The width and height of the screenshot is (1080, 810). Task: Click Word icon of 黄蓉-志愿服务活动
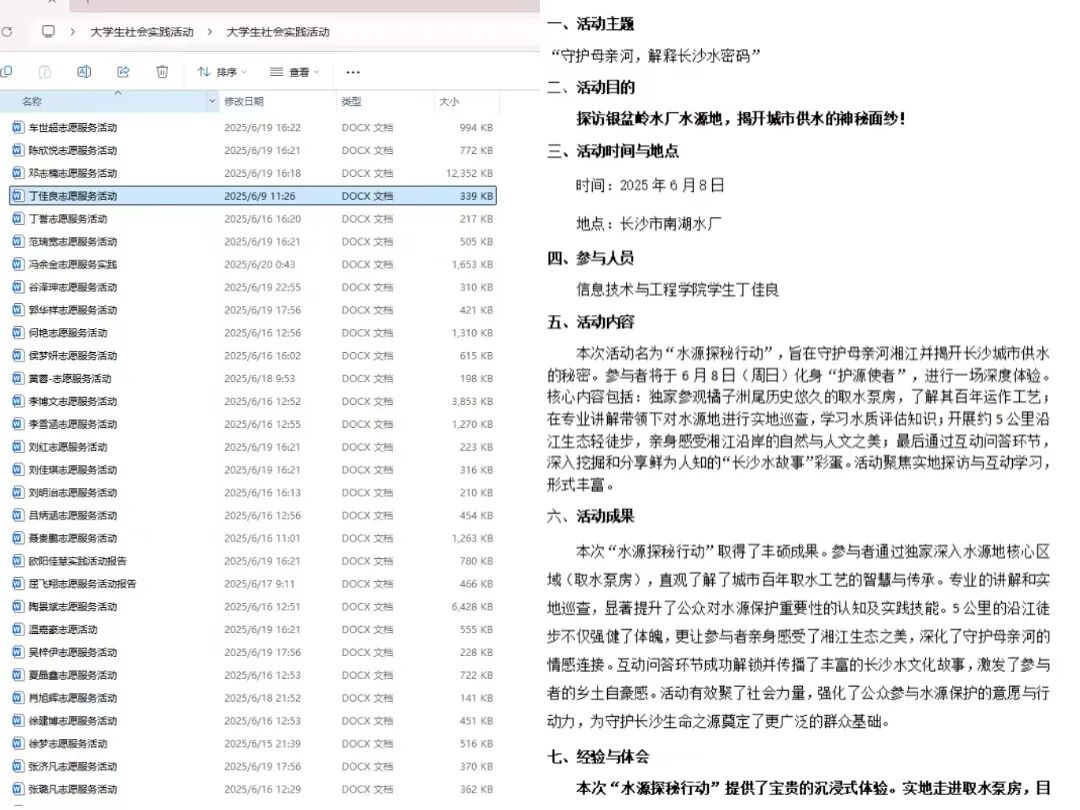tap(19, 378)
